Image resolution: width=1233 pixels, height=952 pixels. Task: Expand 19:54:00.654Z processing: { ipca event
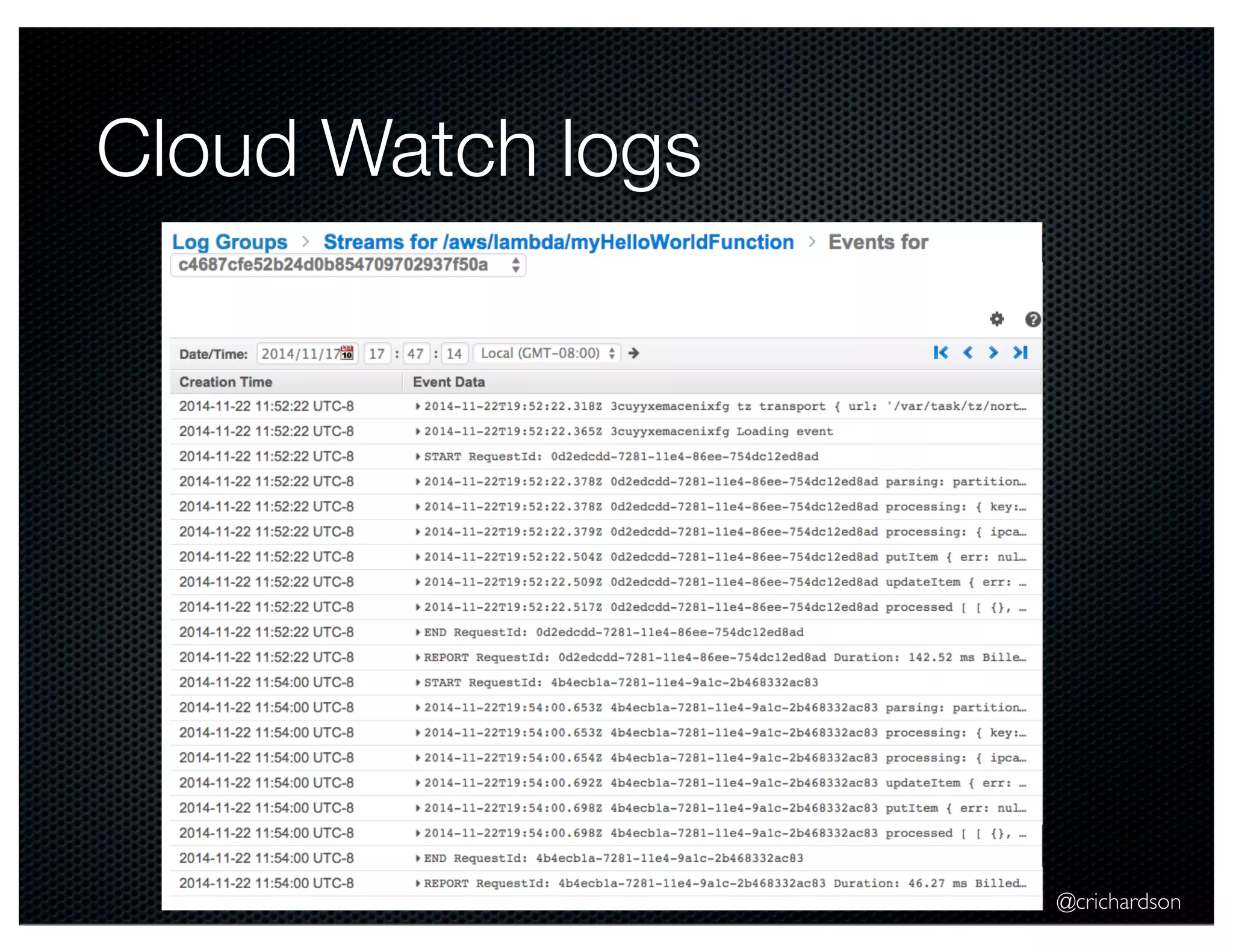pos(418,758)
